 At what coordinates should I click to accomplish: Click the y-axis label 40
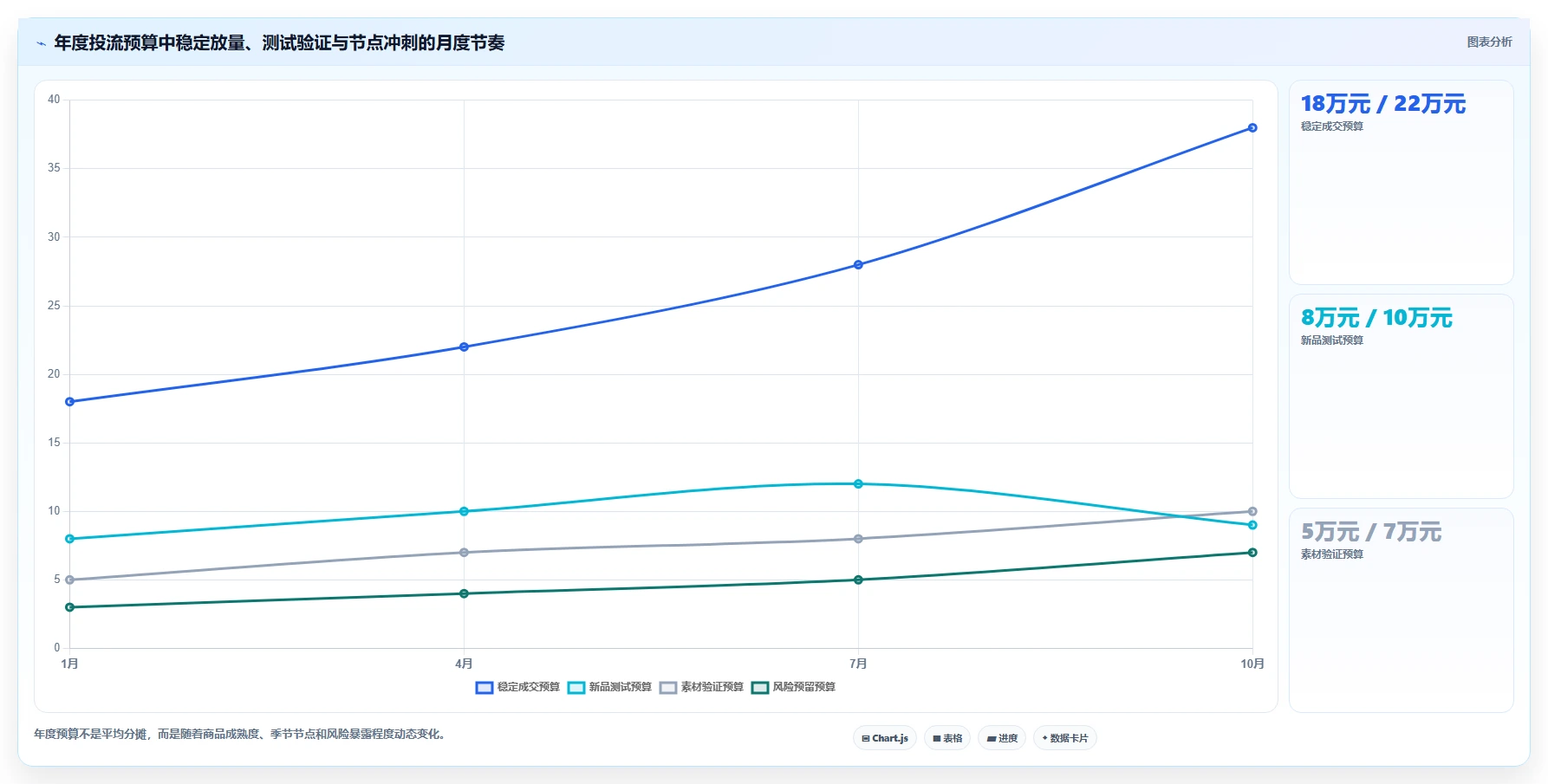(54, 100)
